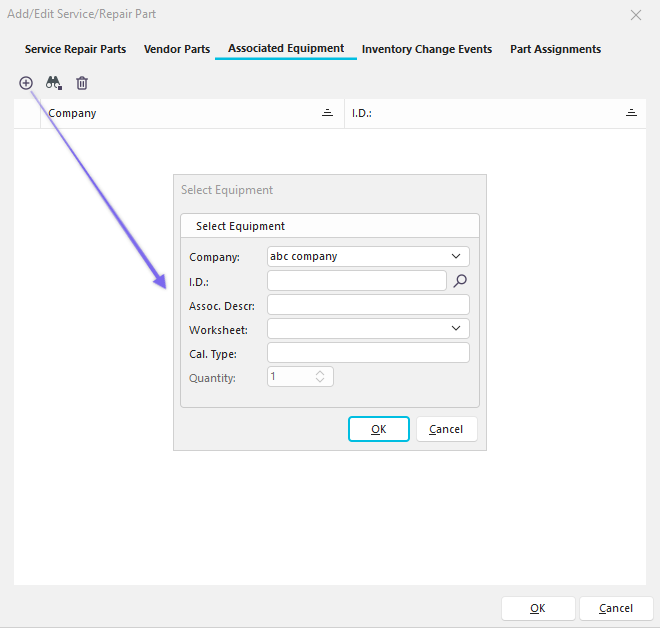Click the add equipment plus icon
This screenshot has height=628, width=660.
click(x=26, y=83)
